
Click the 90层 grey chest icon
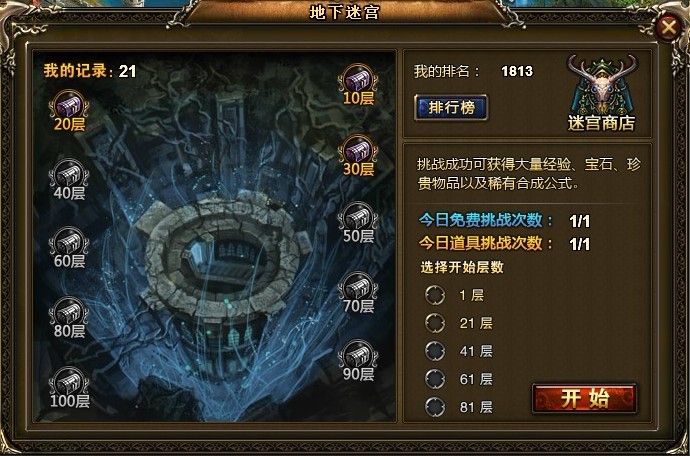point(358,355)
